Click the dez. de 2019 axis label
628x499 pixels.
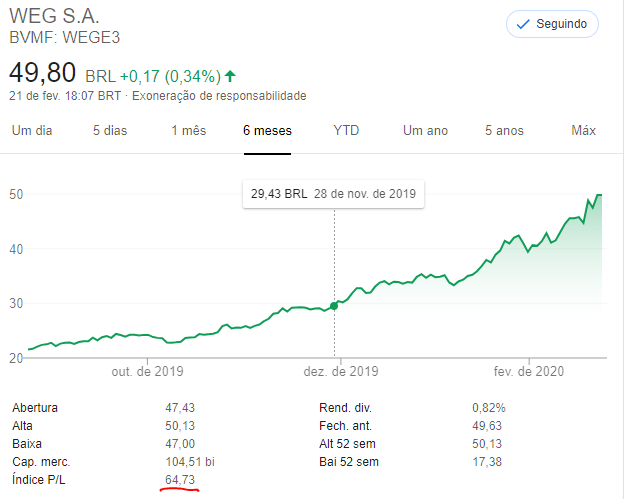tap(341, 372)
